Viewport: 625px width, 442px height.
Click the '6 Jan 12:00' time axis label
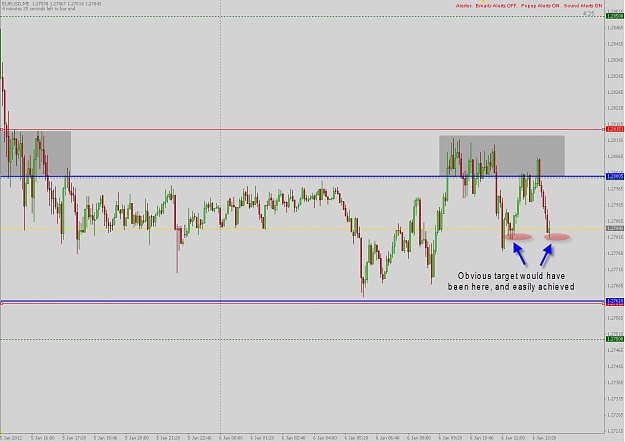pyautogui.click(x=513, y=438)
